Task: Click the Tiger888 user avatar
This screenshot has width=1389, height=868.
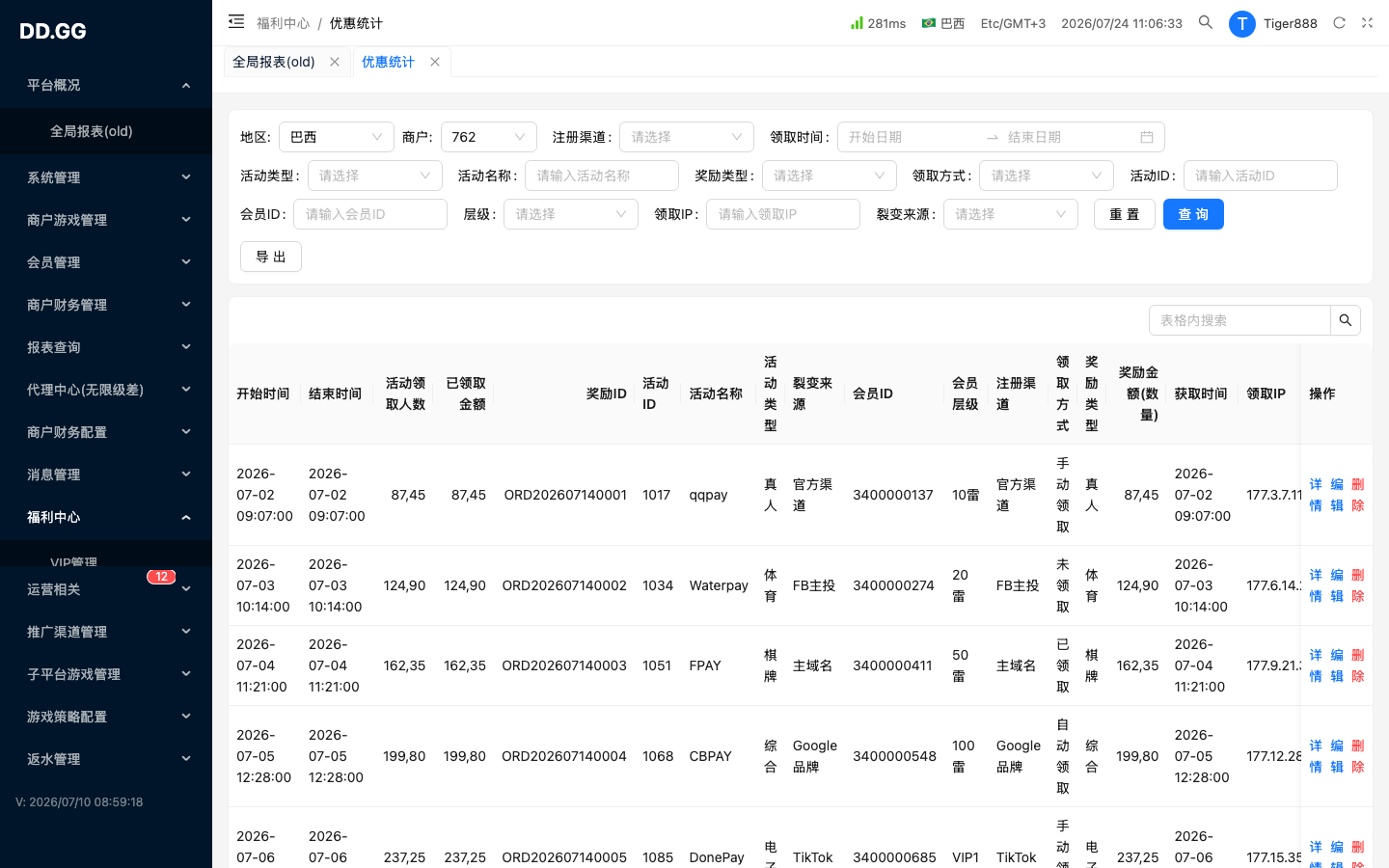Action: pos(1241,23)
